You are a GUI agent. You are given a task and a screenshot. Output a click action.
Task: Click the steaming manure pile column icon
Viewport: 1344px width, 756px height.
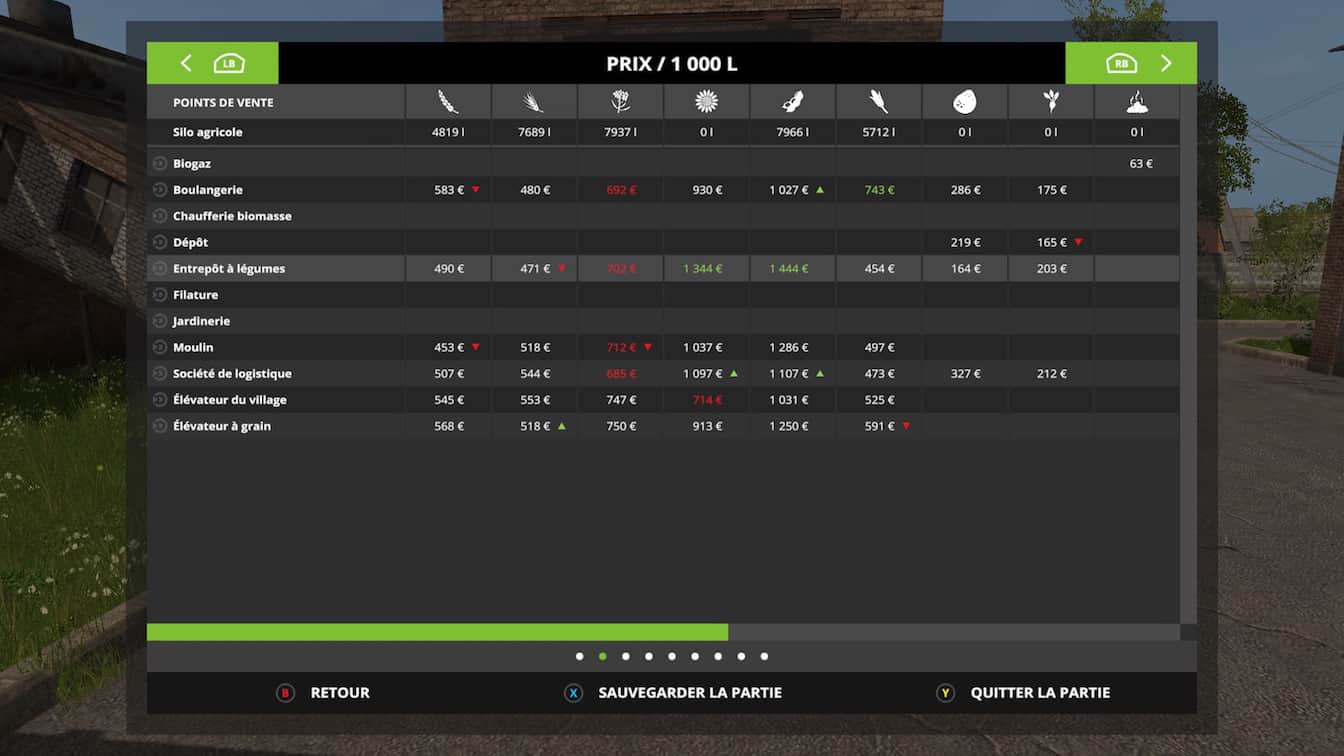click(x=1137, y=102)
